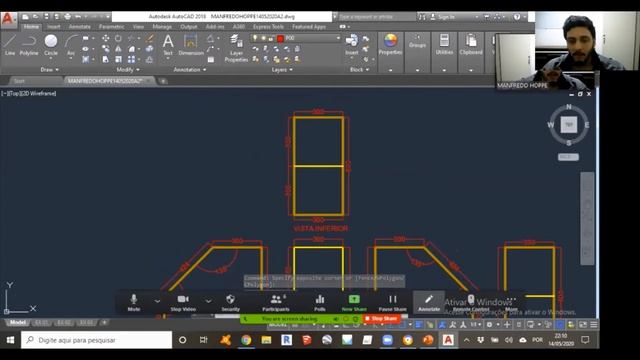Screen dimensions: 640x360
Task: Select the Mirror tool in Modify panel
Action: pos(118,49)
